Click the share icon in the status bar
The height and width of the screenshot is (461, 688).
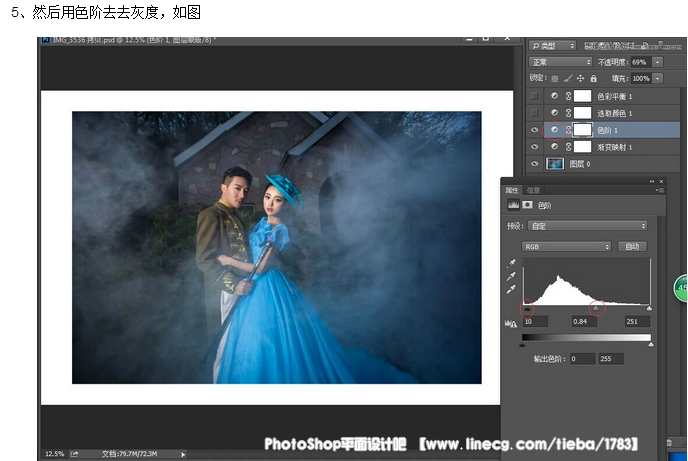tap(74, 454)
